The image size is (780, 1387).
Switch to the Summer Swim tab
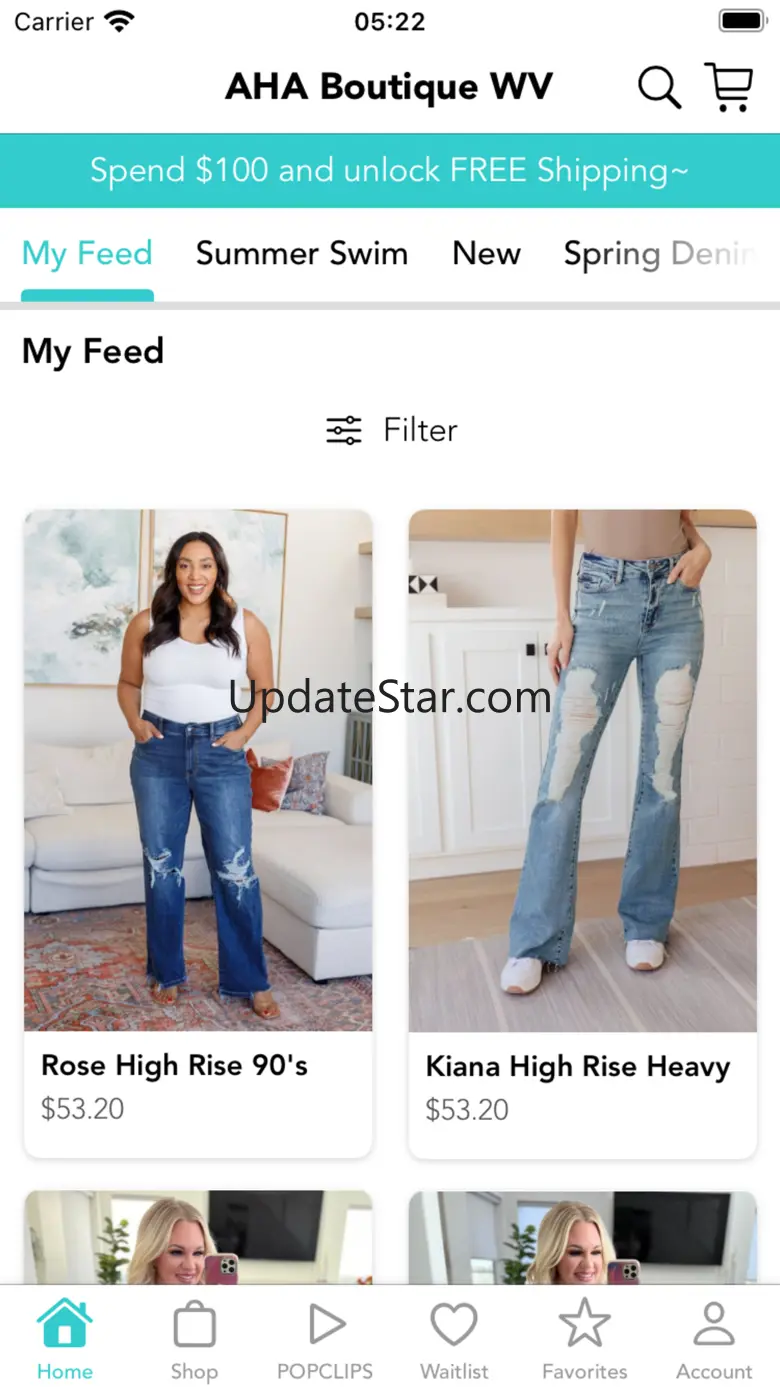[302, 254]
